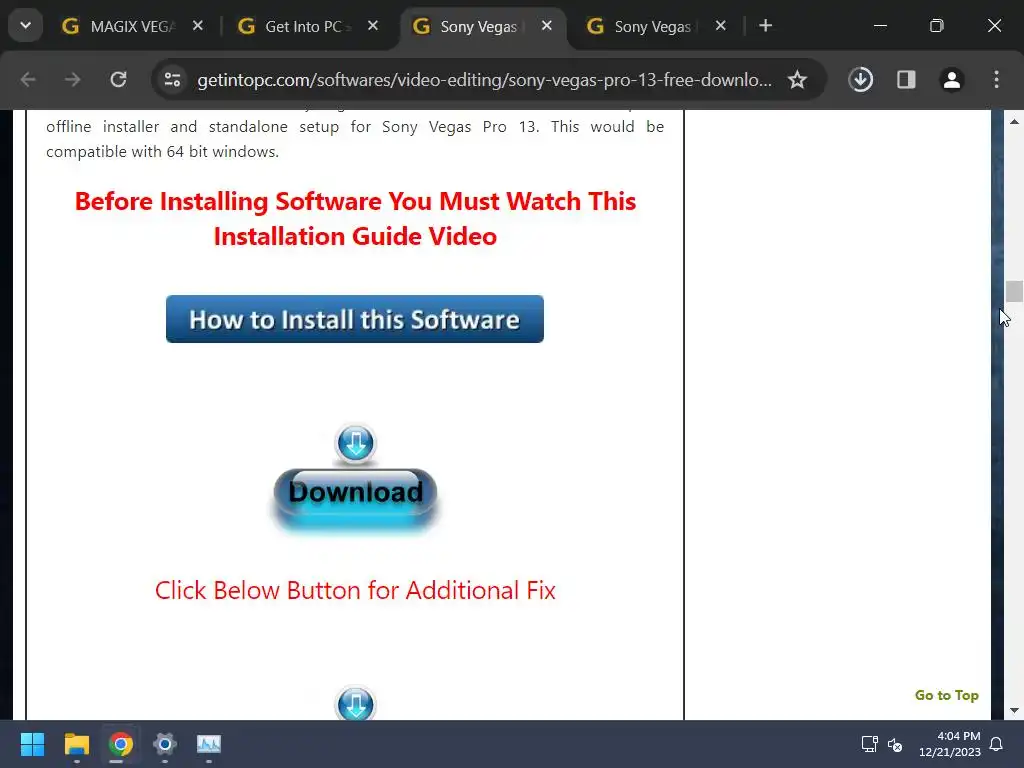Viewport: 1024px width, 768px height.
Task: Toggle the Chrome side panel
Action: (x=906, y=80)
